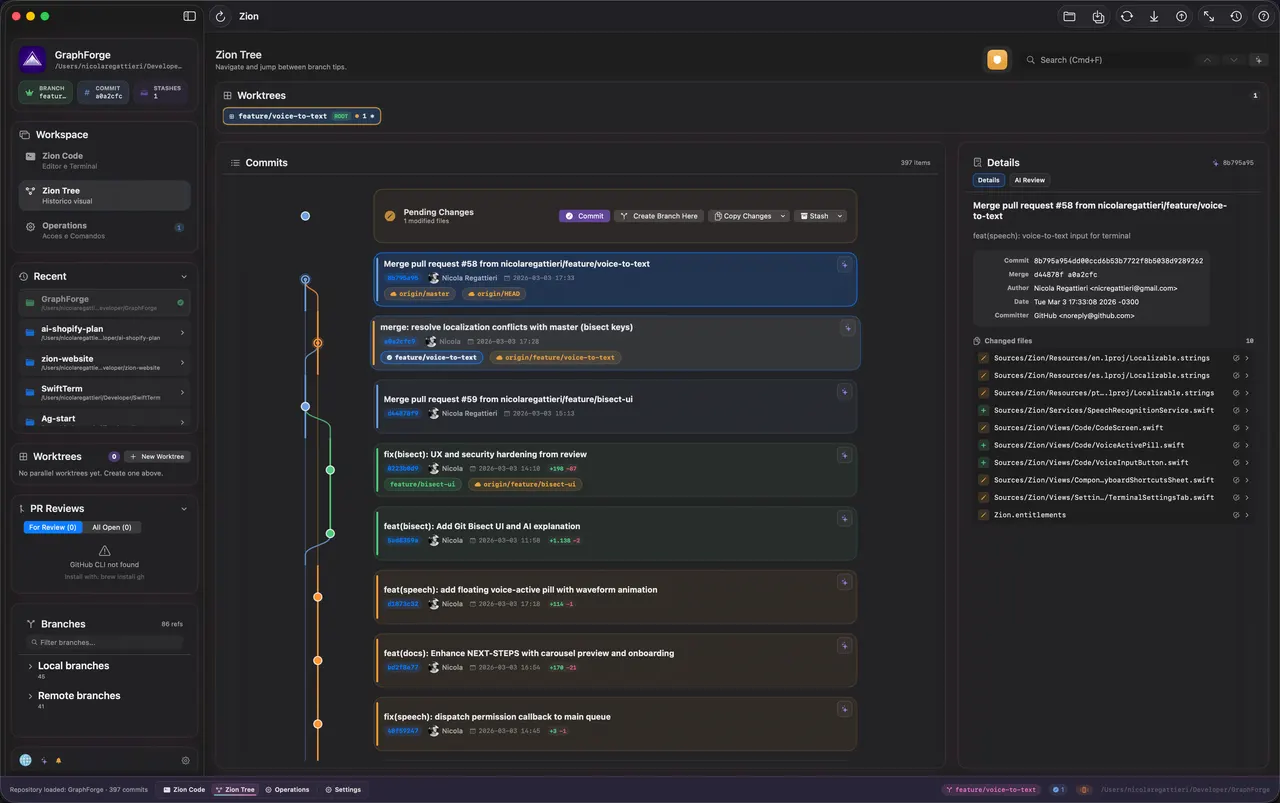The width and height of the screenshot is (1280, 803).
Task: Click the Create Branch Here button
Action: coord(659,216)
